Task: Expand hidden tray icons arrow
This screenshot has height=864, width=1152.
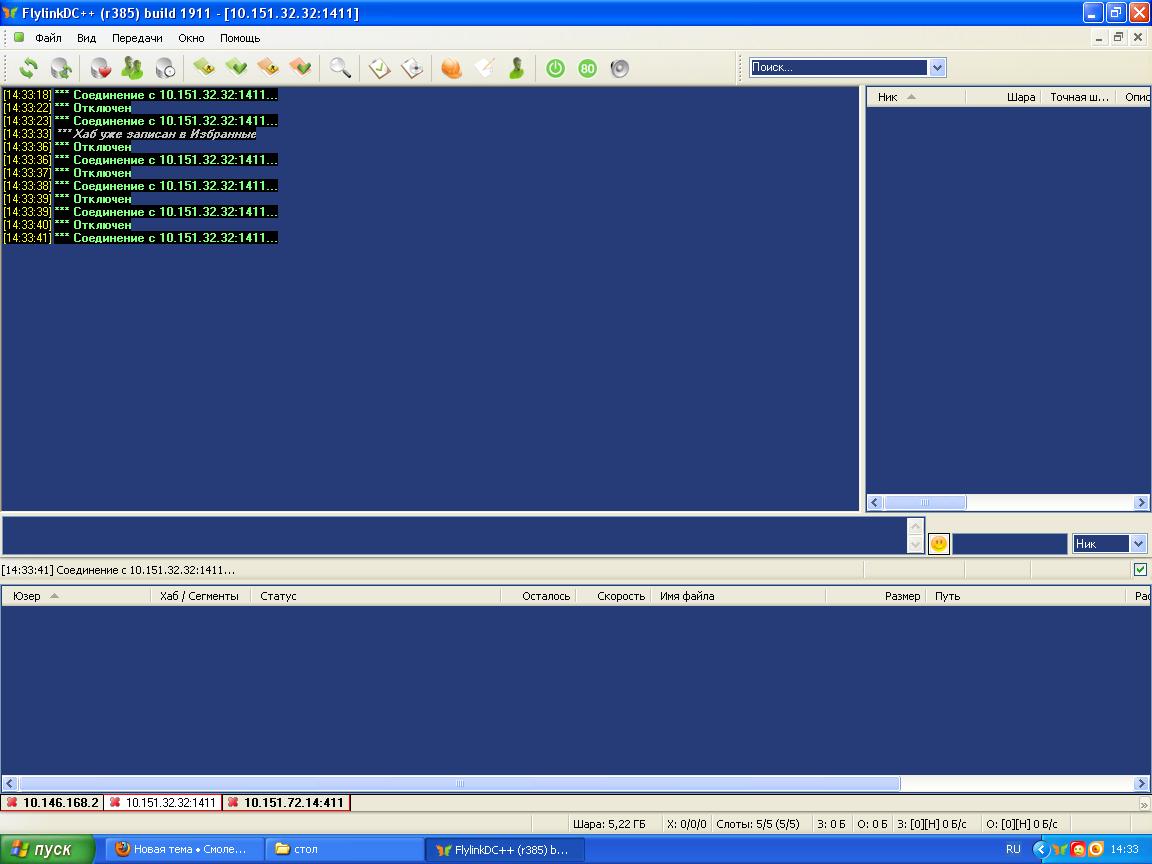Action: [1040, 849]
